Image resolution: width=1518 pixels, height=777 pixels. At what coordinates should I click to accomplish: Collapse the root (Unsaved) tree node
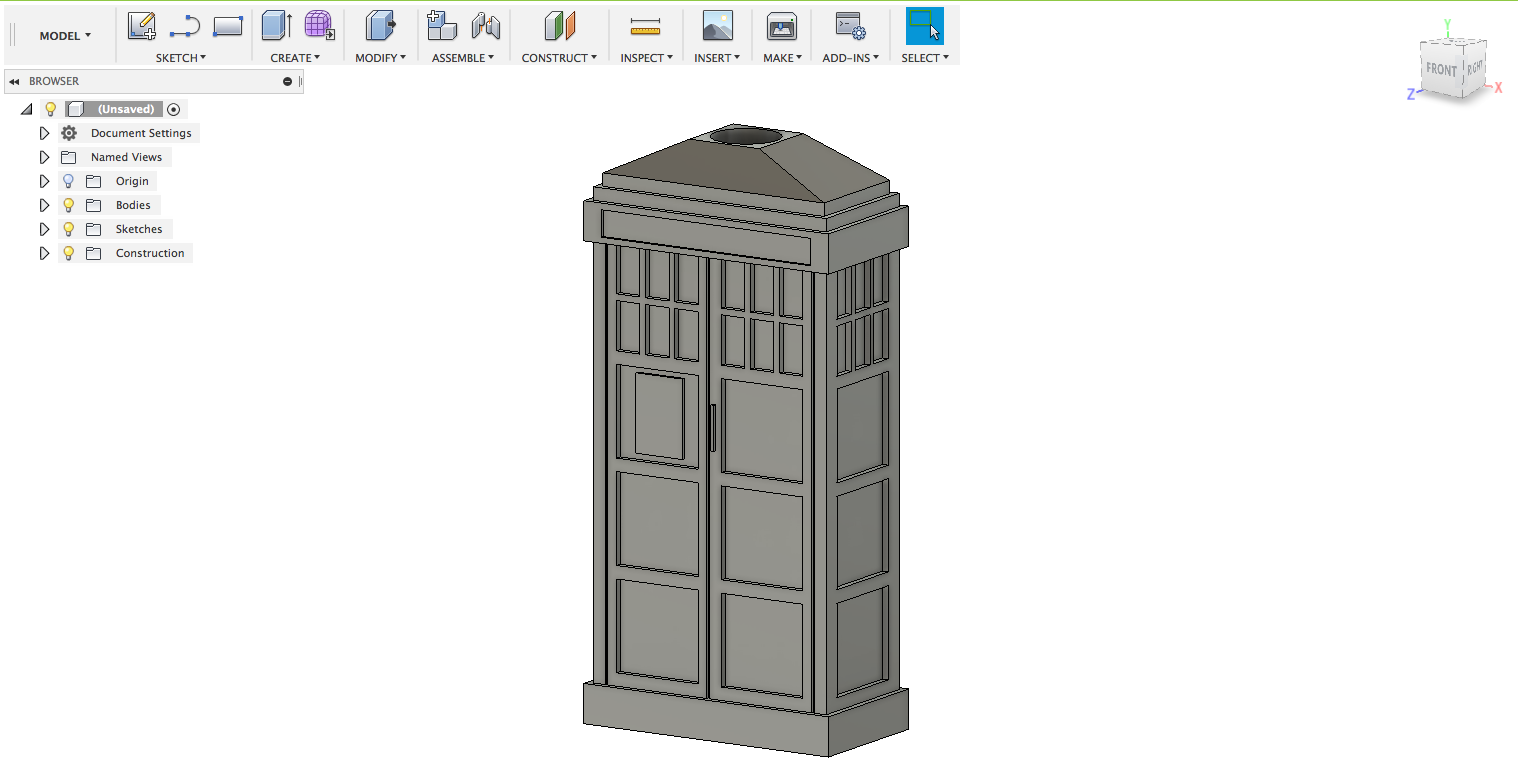point(26,109)
